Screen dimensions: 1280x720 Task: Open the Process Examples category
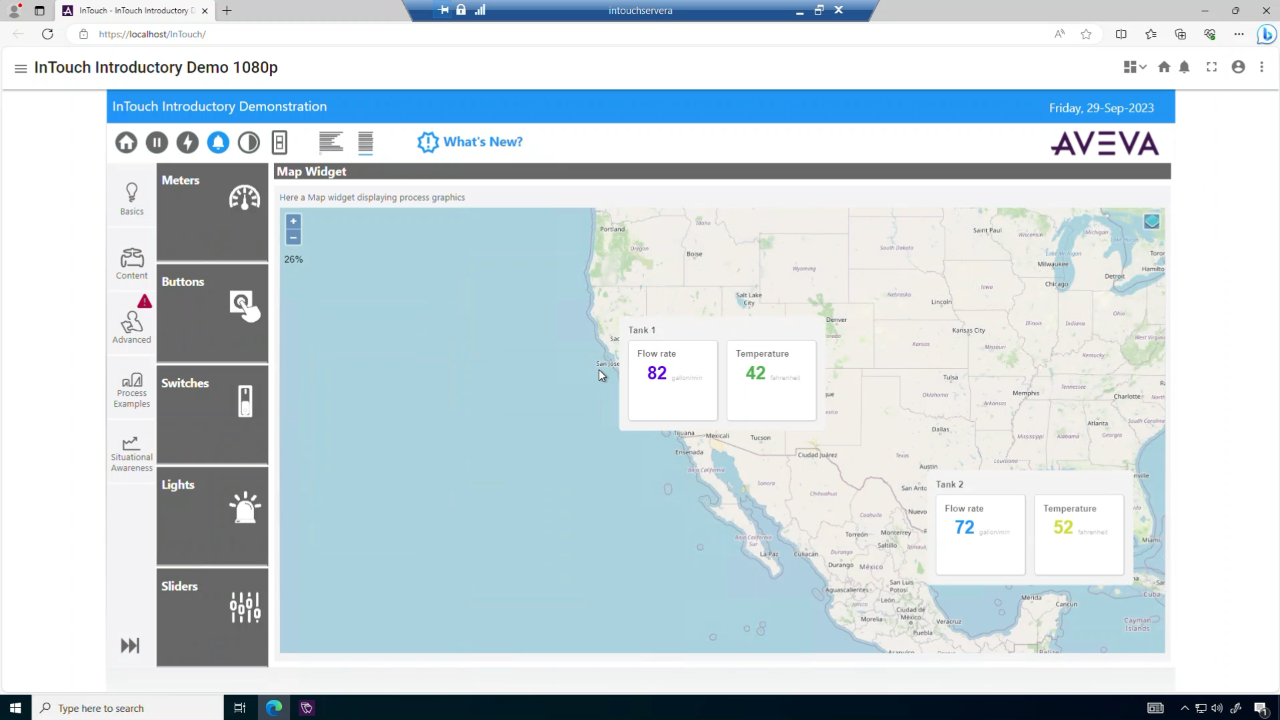click(131, 390)
